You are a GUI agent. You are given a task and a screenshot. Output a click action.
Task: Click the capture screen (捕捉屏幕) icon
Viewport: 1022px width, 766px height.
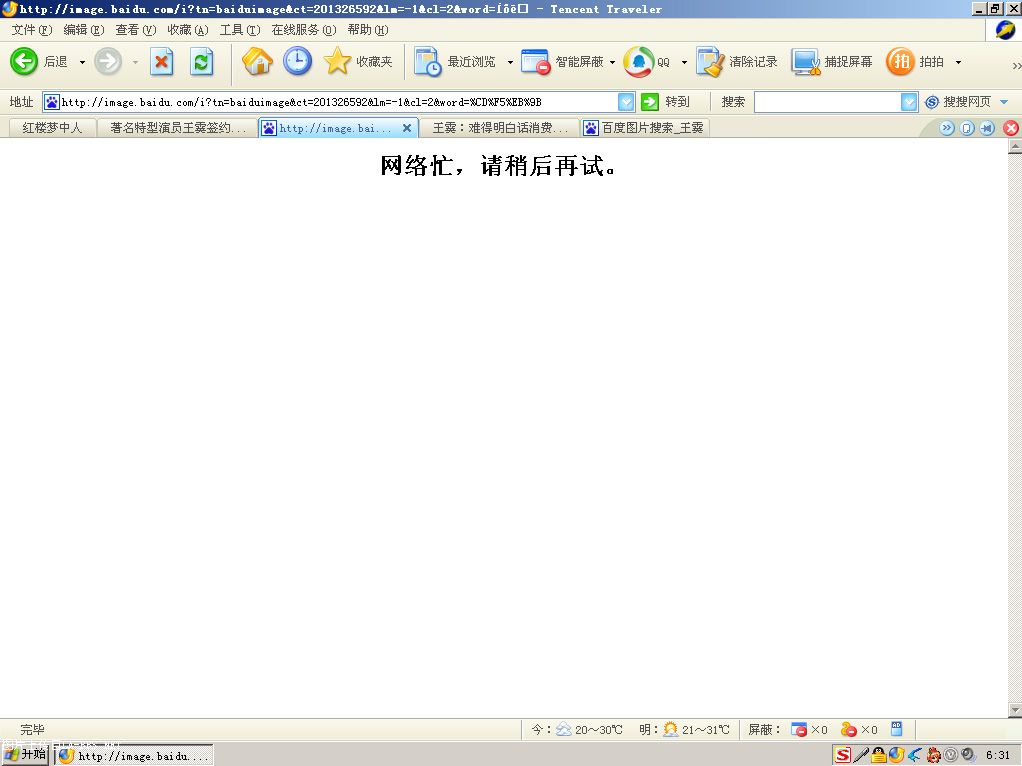[806, 62]
